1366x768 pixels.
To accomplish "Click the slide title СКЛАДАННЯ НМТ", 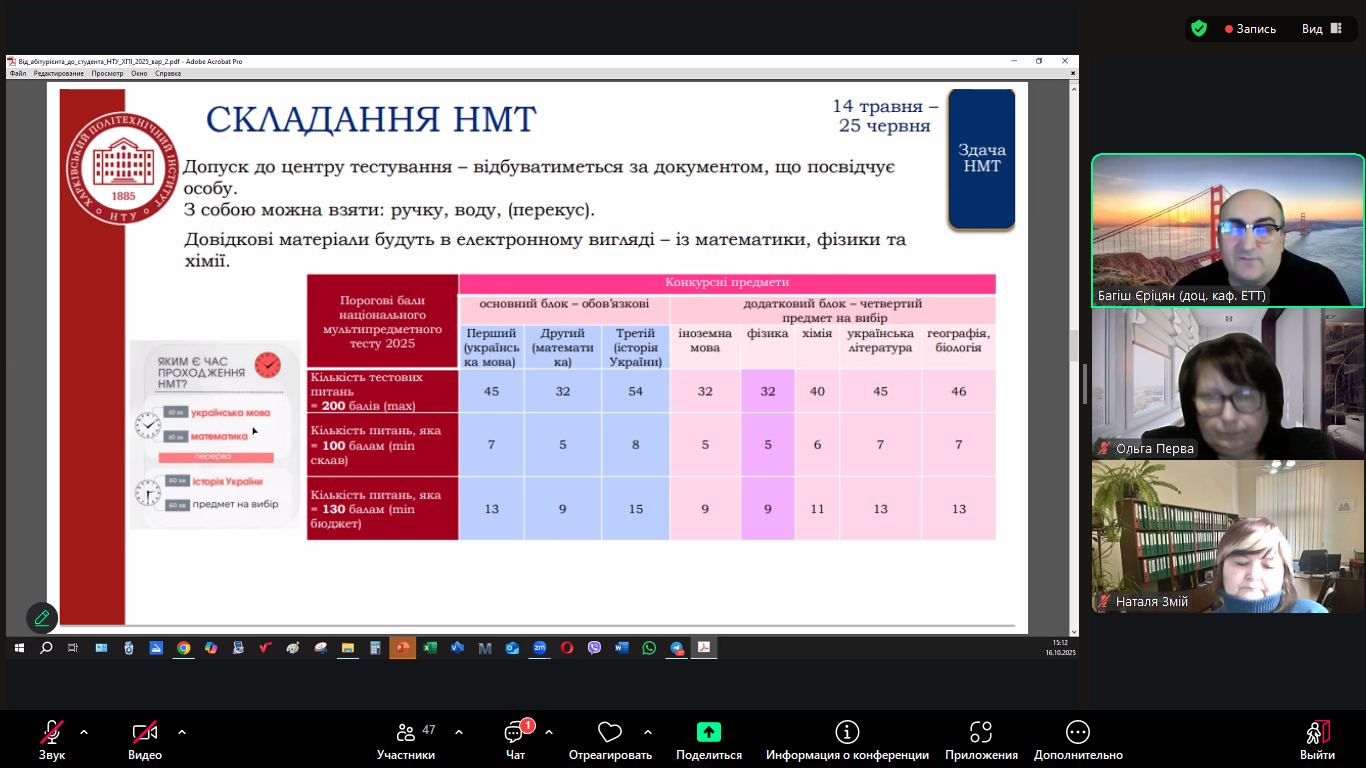I will click(x=371, y=119).
